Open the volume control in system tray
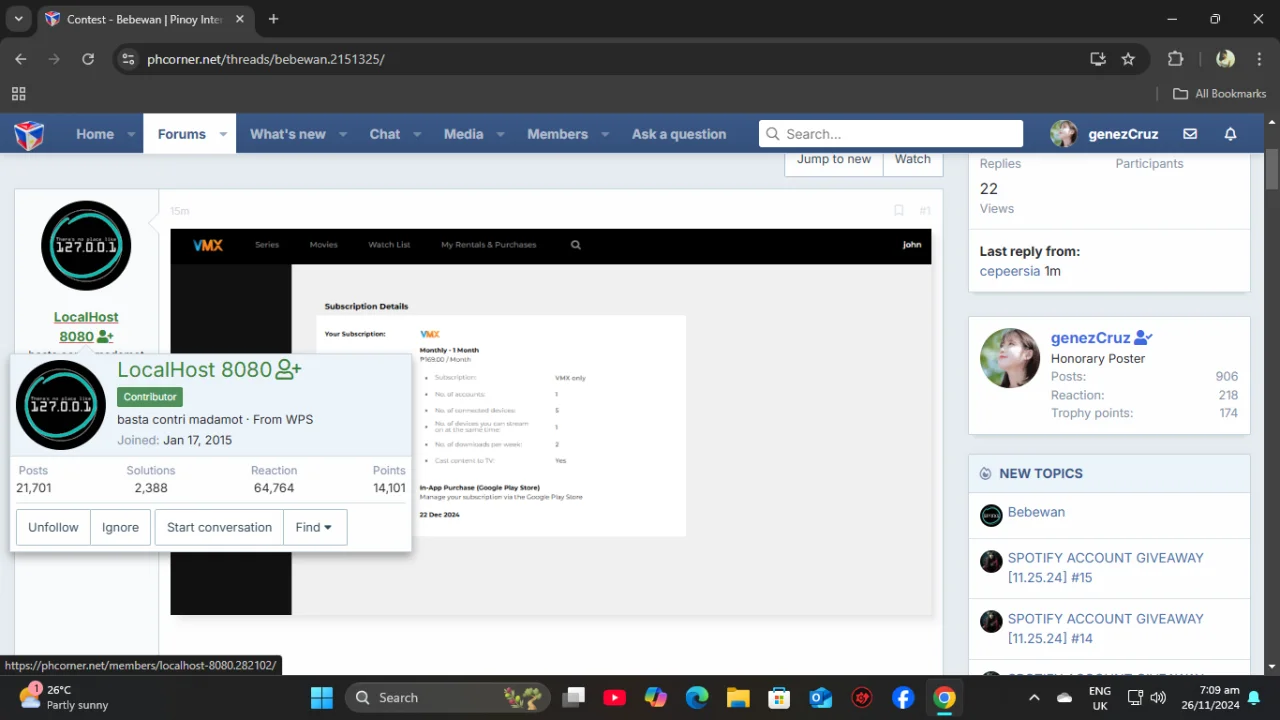 [1158, 698]
